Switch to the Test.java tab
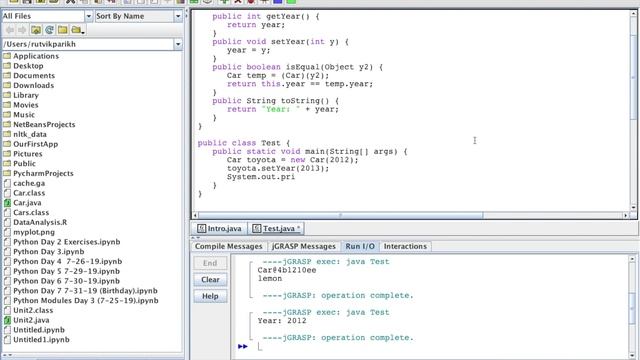640x360 pixels. coord(276,229)
